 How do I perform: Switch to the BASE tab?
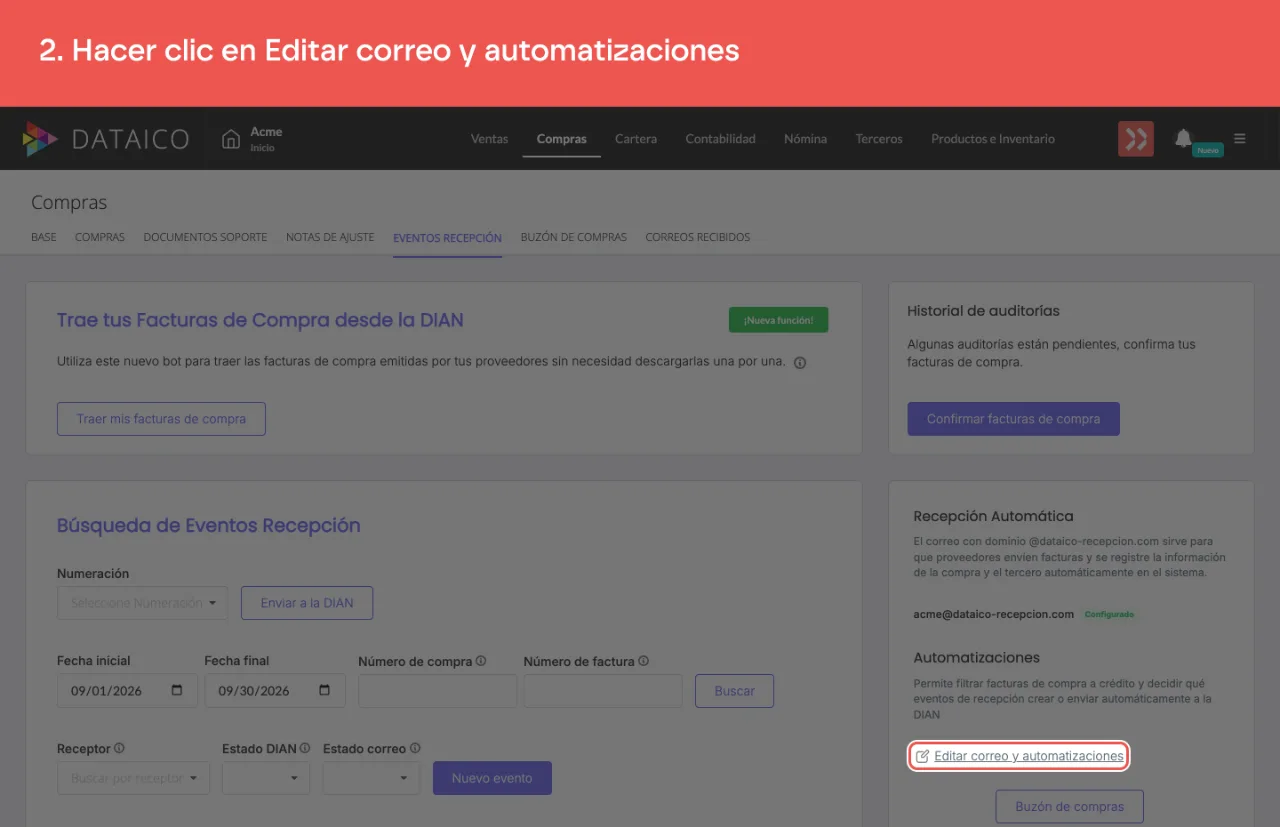[x=44, y=238]
